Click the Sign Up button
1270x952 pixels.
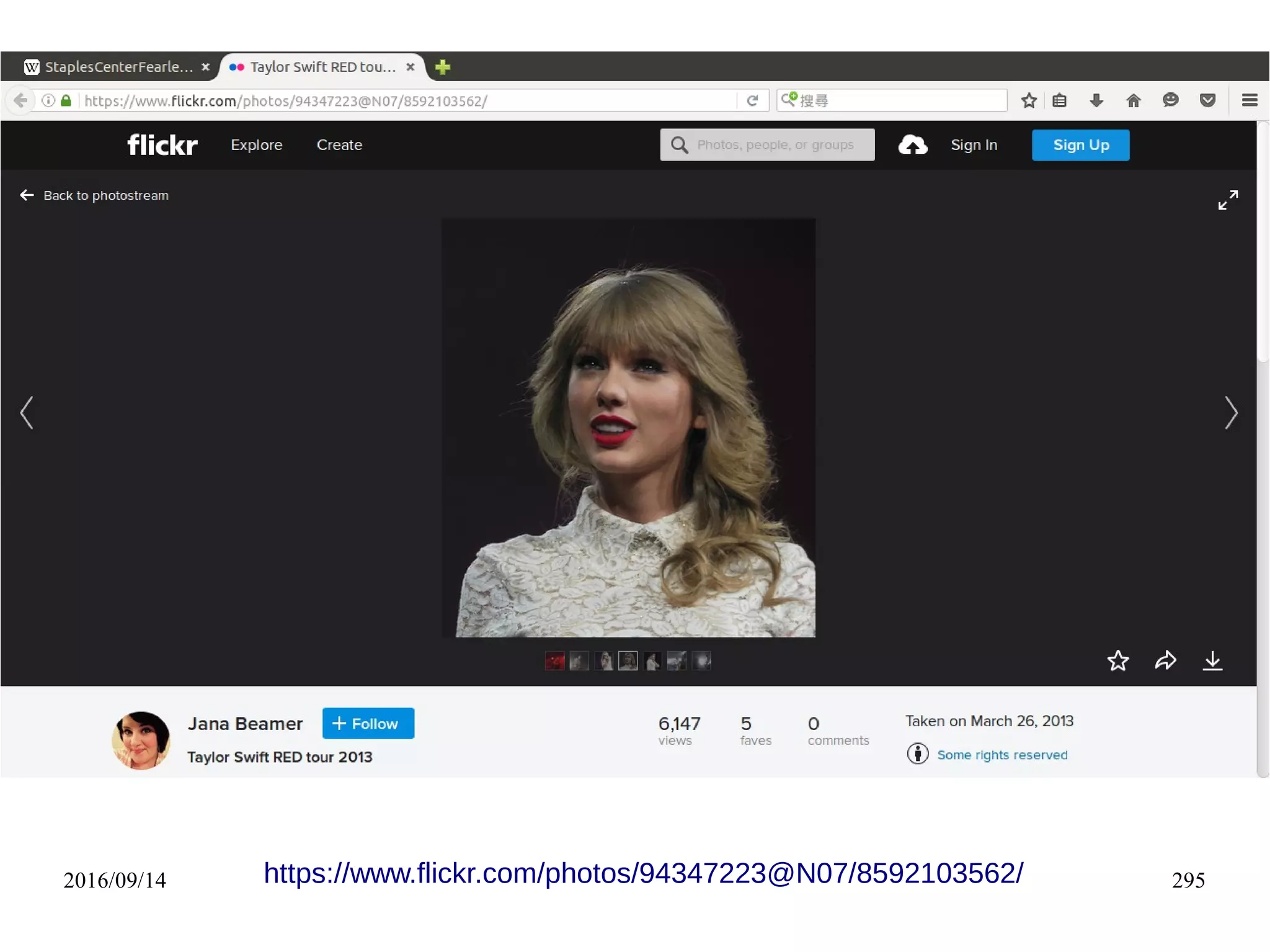point(1080,145)
